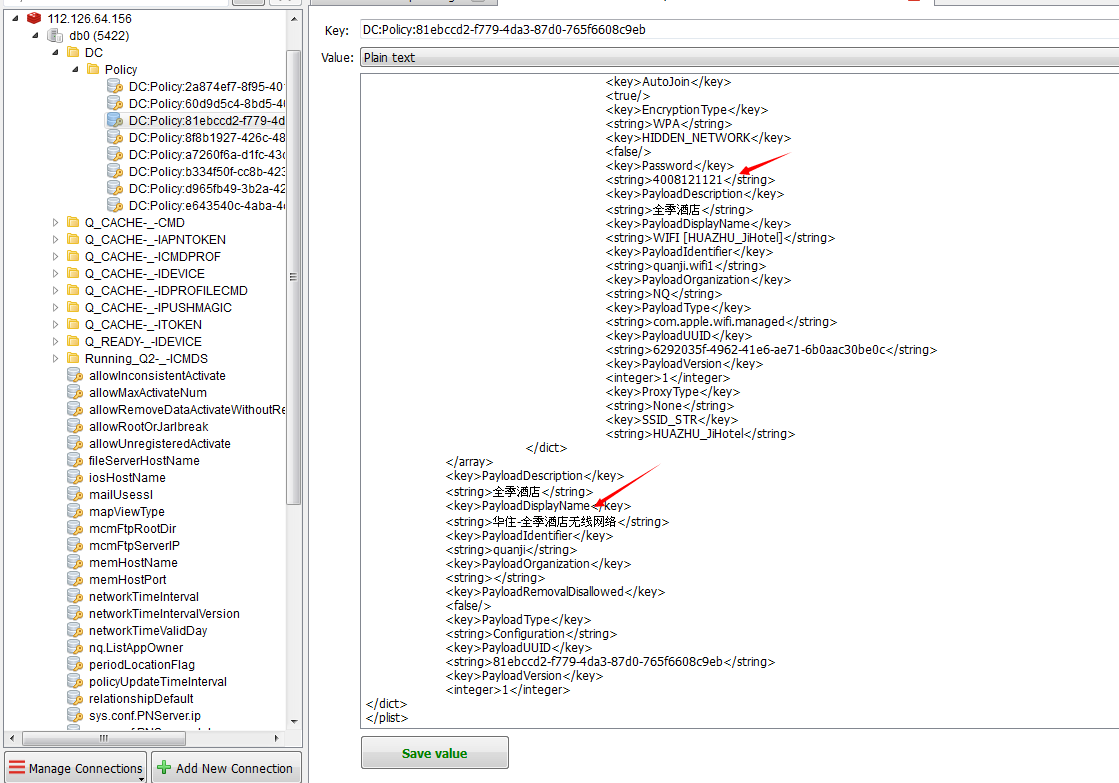Click key icon of DC:Policy:2a874ef7 entry
Screen dimensions: 1119x783
(x=115, y=86)
